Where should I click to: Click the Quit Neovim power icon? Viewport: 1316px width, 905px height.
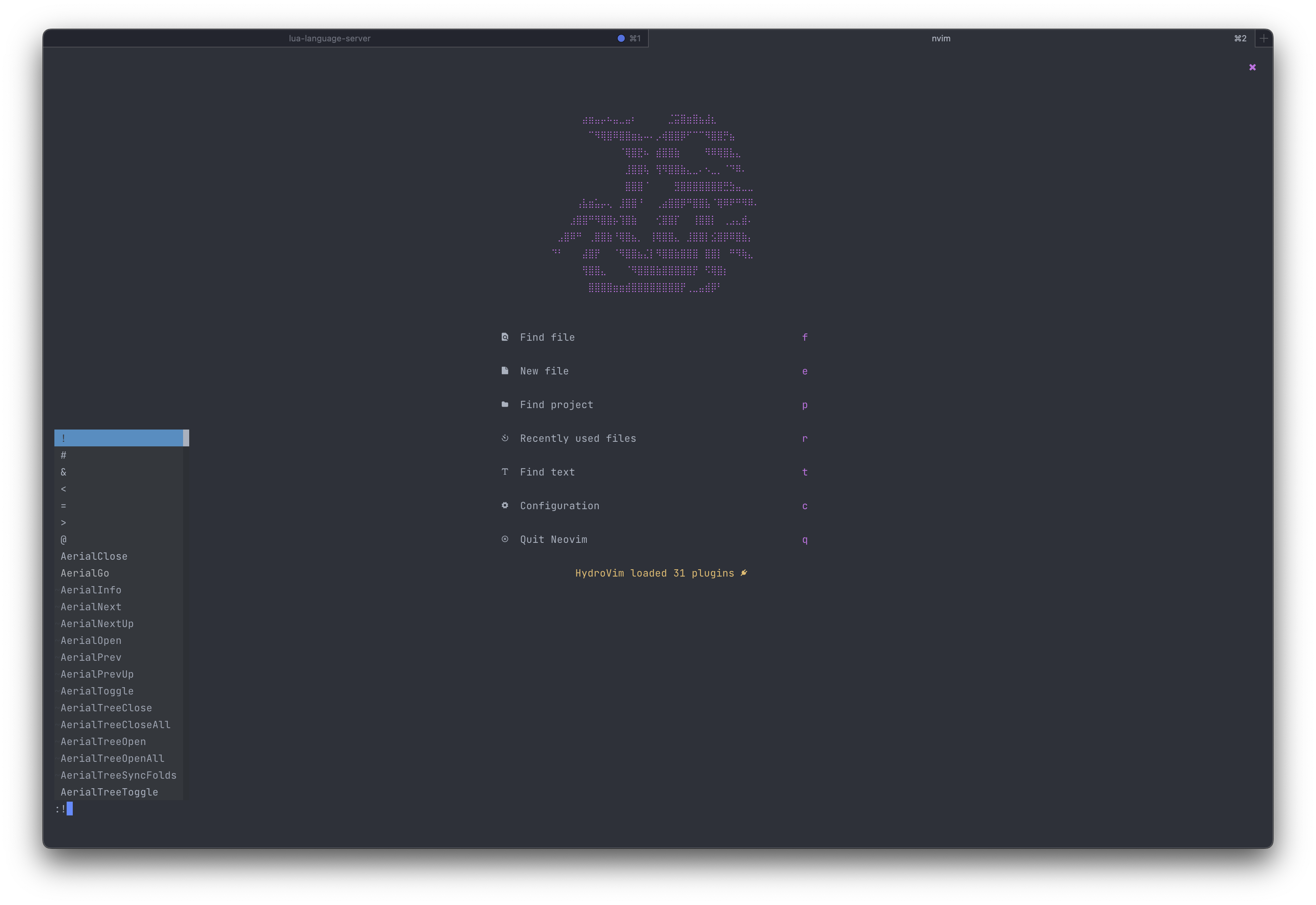505,539
